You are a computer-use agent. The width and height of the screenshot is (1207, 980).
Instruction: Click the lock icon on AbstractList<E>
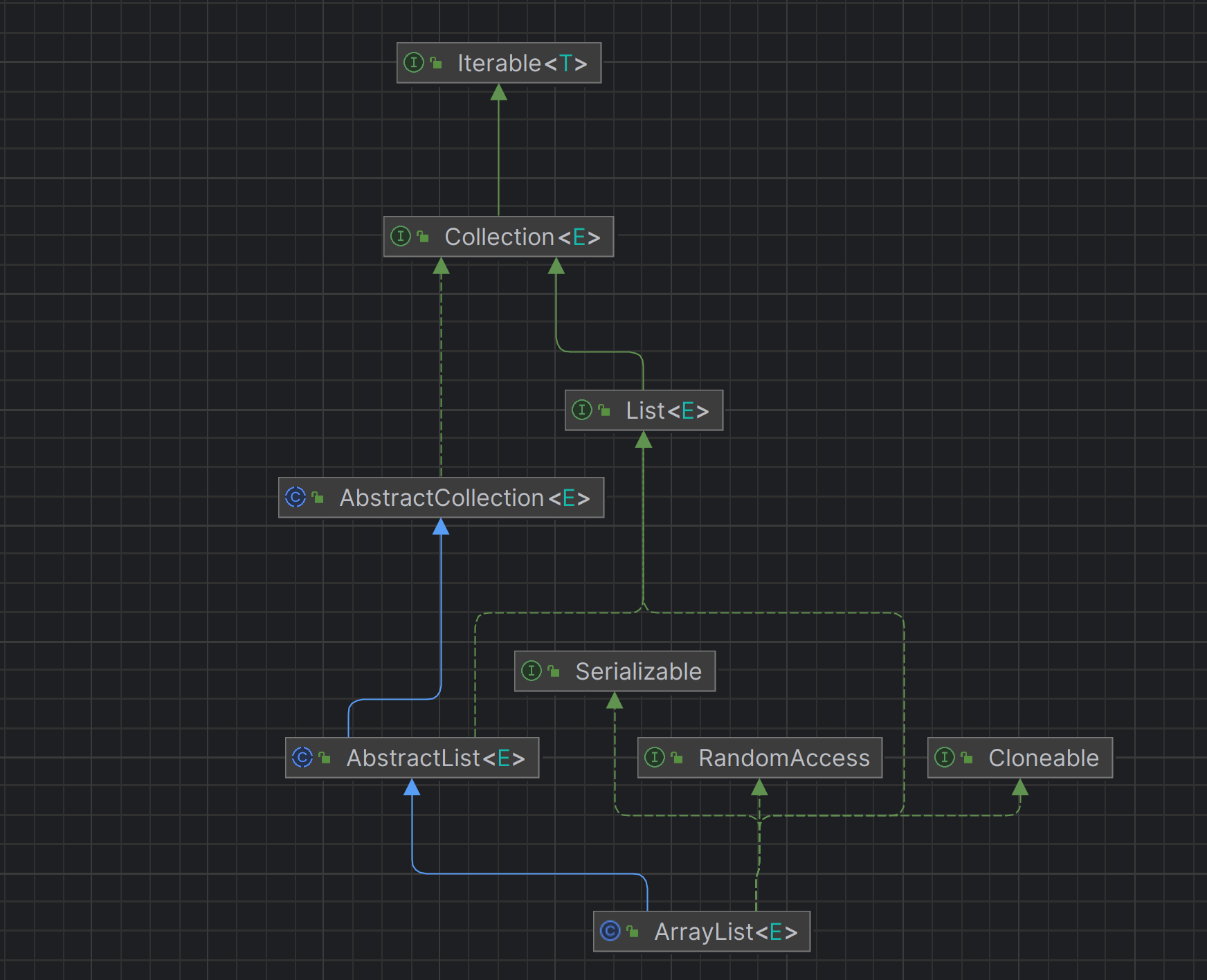click(325, 758)
